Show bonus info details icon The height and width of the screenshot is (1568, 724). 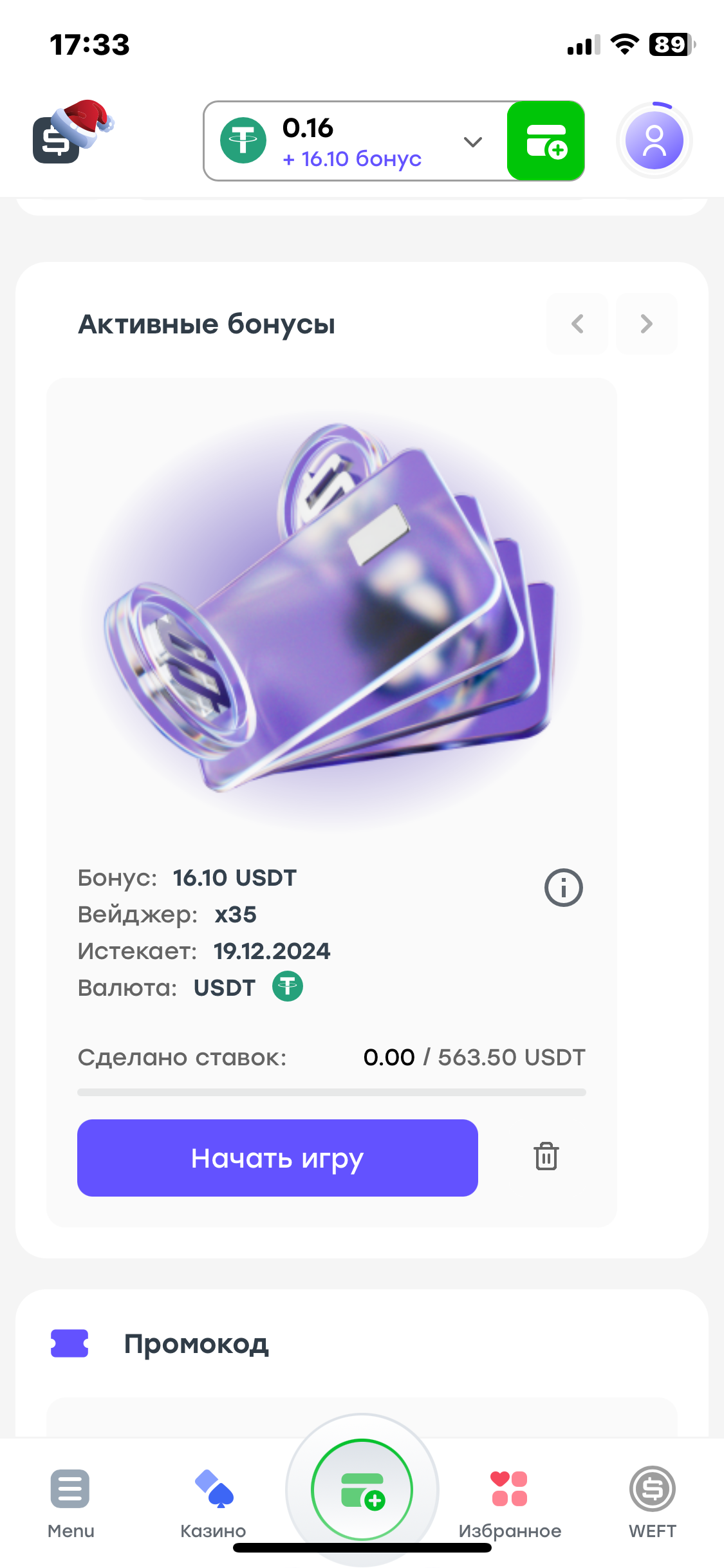tap(563, 888)
